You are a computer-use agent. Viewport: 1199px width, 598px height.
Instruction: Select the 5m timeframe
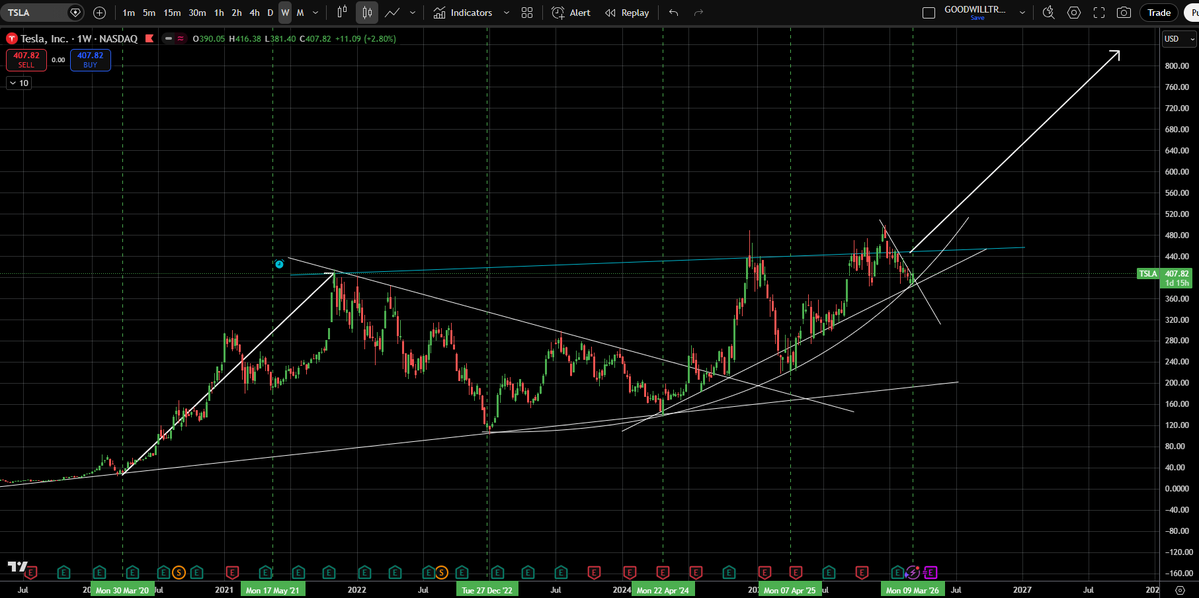pyautogui.click(x=149, y=12)
